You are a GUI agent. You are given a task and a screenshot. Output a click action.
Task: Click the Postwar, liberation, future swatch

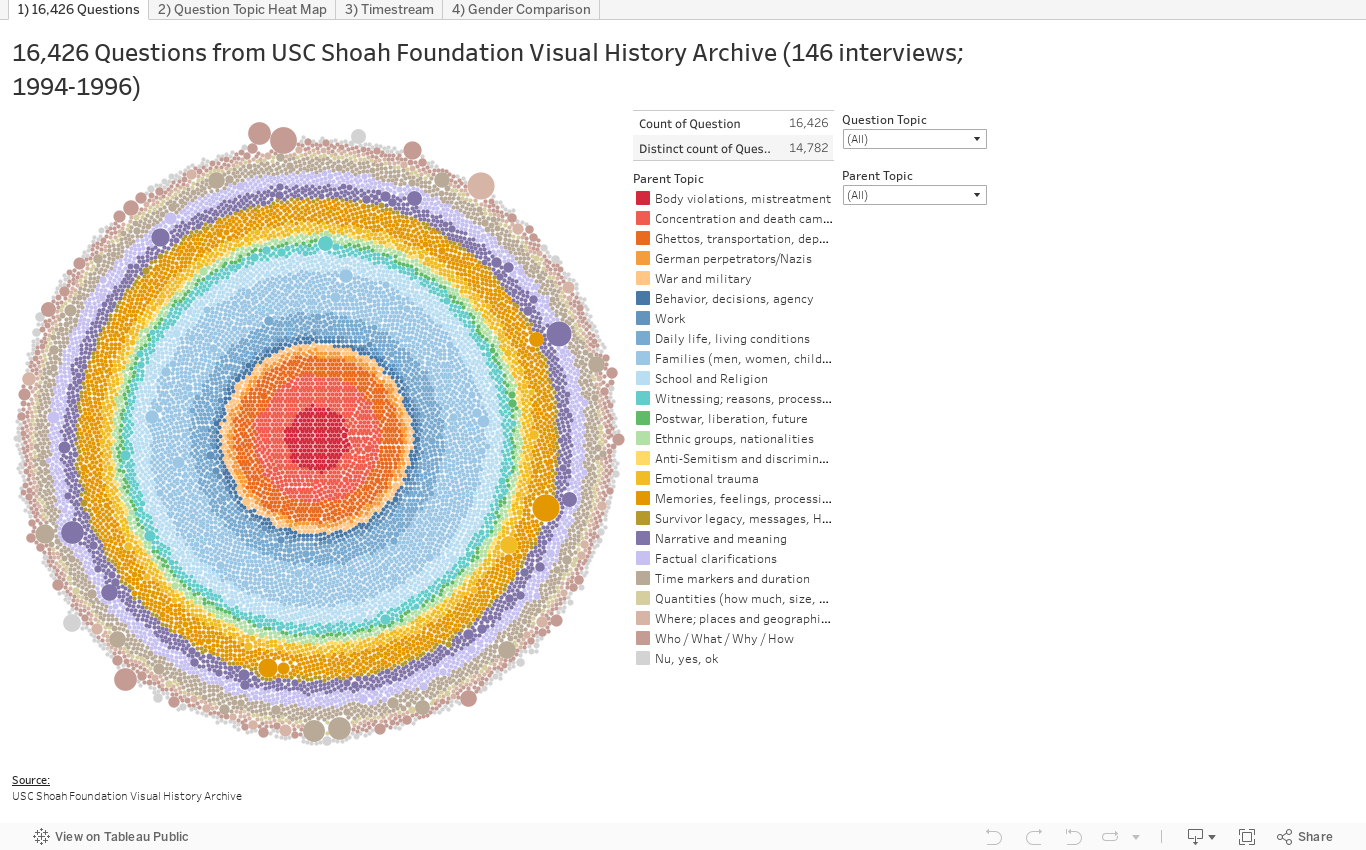coord(643,419)
